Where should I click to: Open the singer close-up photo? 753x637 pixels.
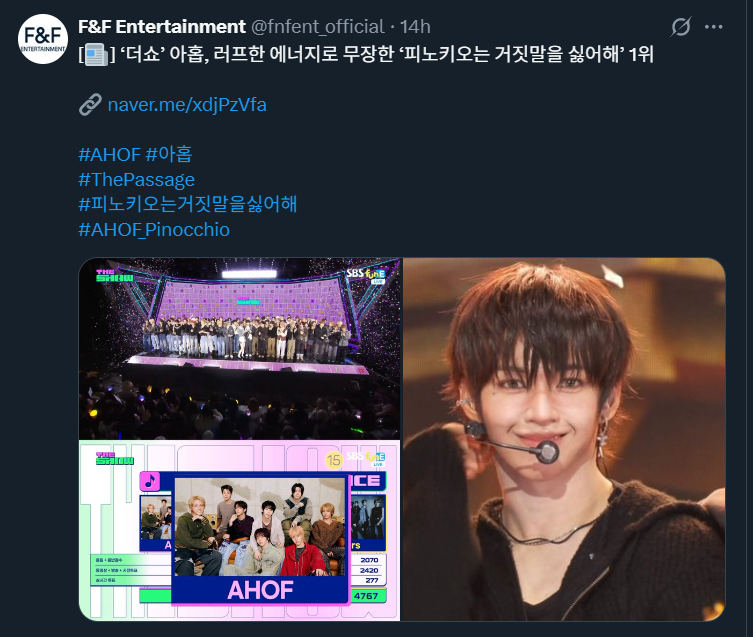click(564, 439)
